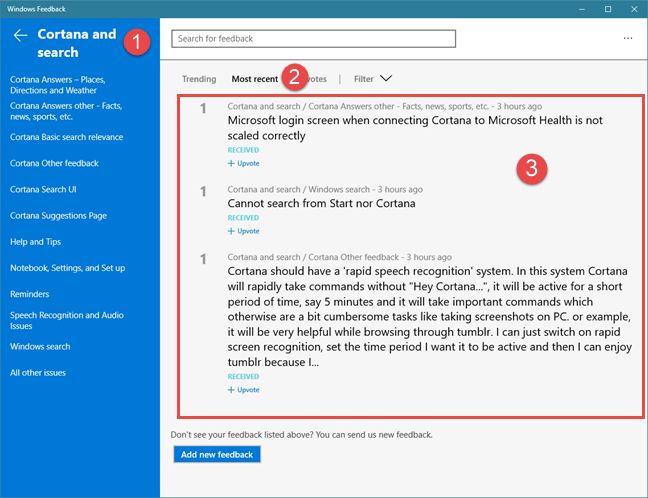Open the three-dot more options menu
The height and width of the screenshot is (498, 648).
tap(628, 38)
